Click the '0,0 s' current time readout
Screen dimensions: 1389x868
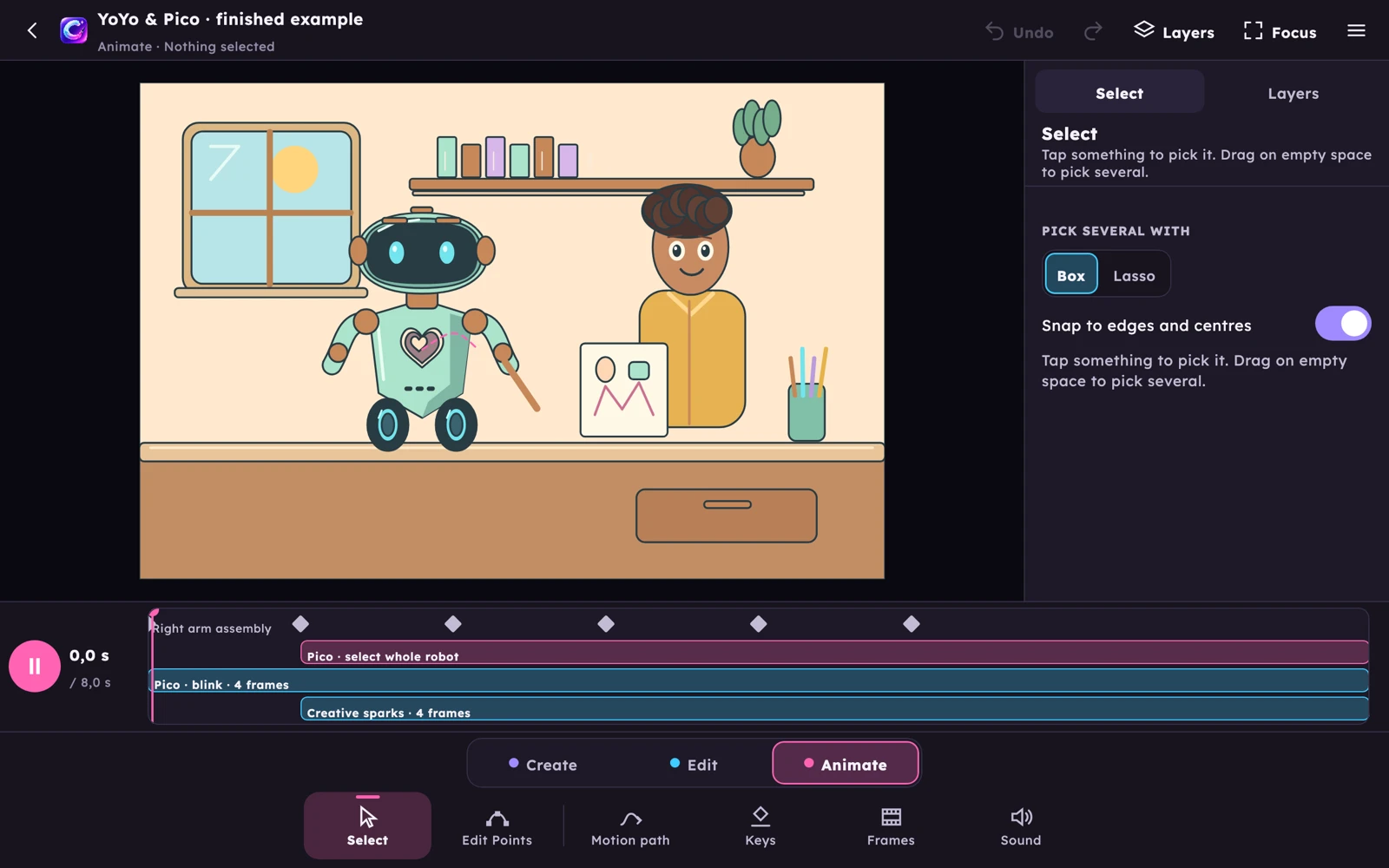click(89, 655)
